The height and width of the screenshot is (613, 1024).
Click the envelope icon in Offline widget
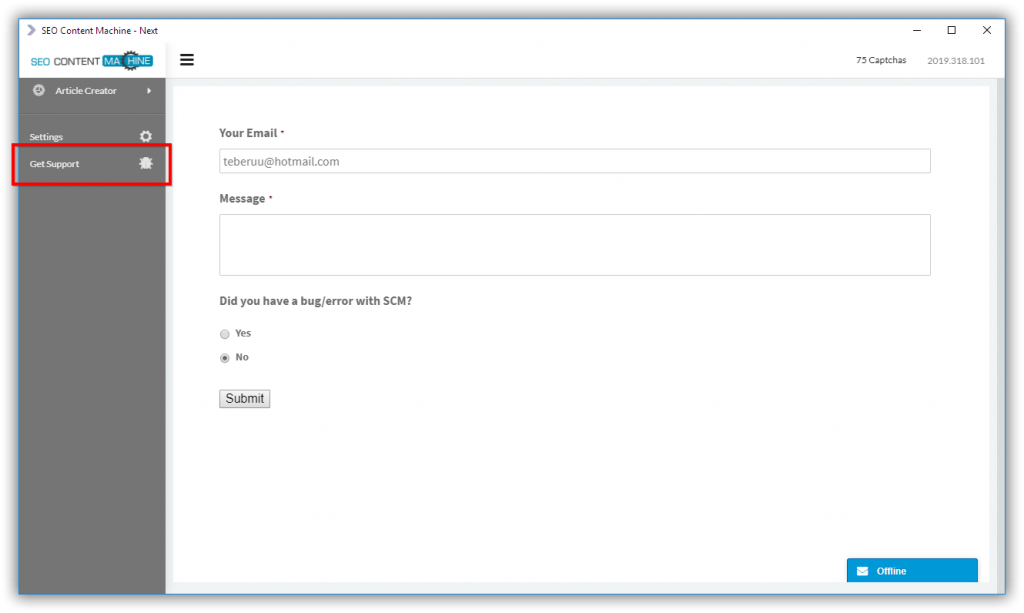(863, 571)
